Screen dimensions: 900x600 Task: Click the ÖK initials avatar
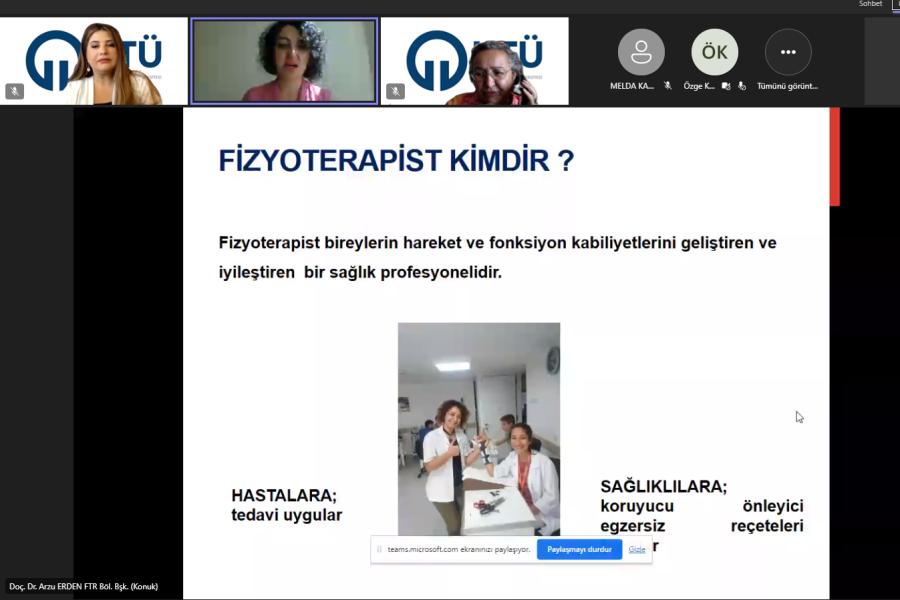pos(714,52)
